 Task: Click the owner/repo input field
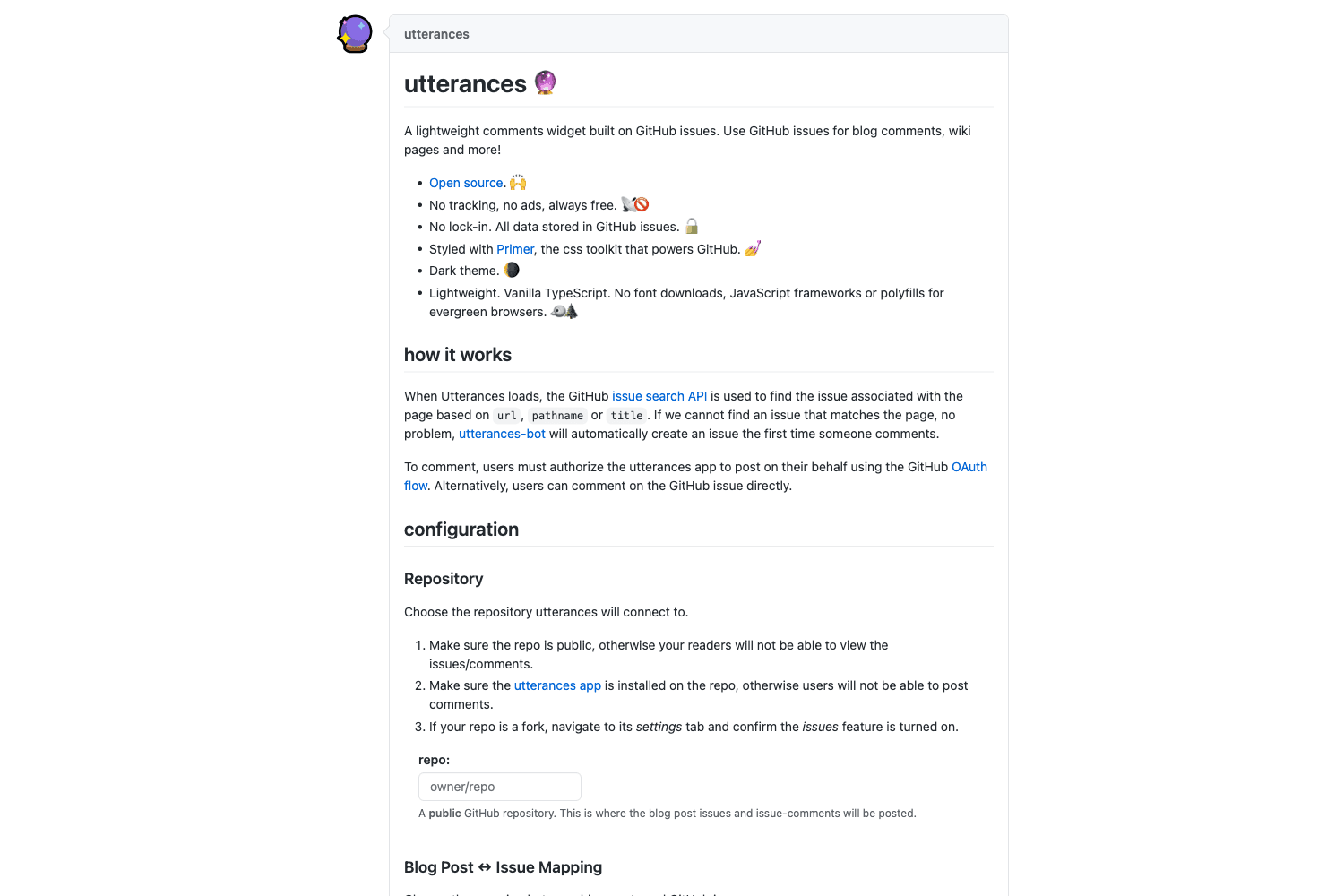(499, 787)
